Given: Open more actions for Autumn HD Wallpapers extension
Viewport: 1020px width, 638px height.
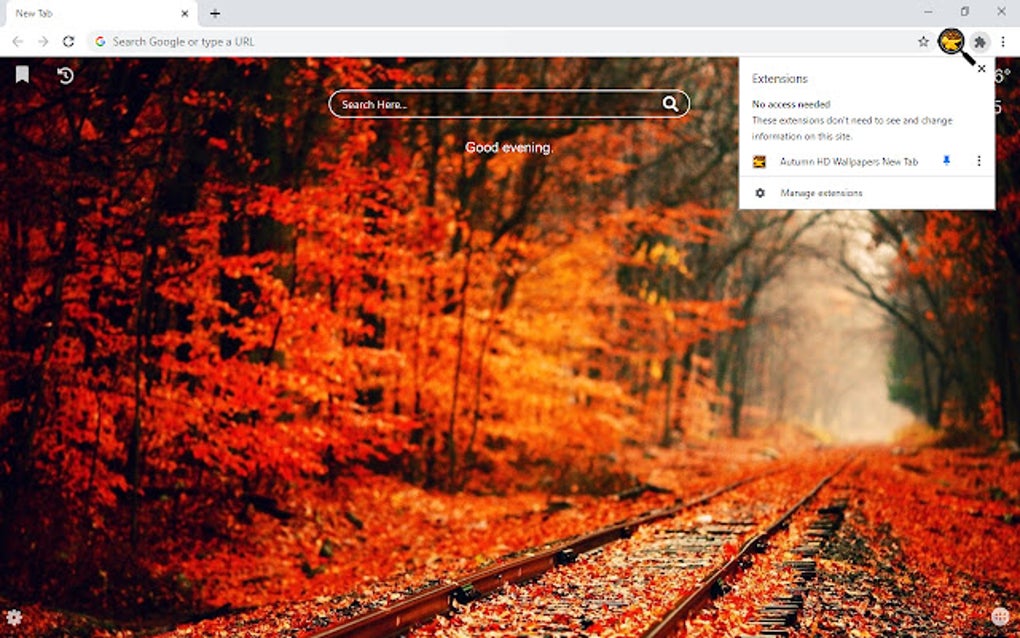Looking at the screenshot, I should point(978,161).
